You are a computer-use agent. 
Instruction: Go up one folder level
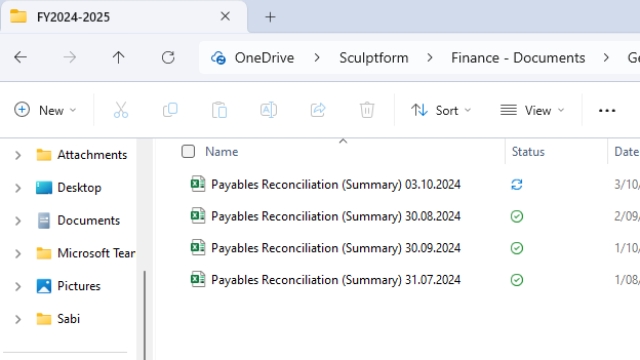118,58
